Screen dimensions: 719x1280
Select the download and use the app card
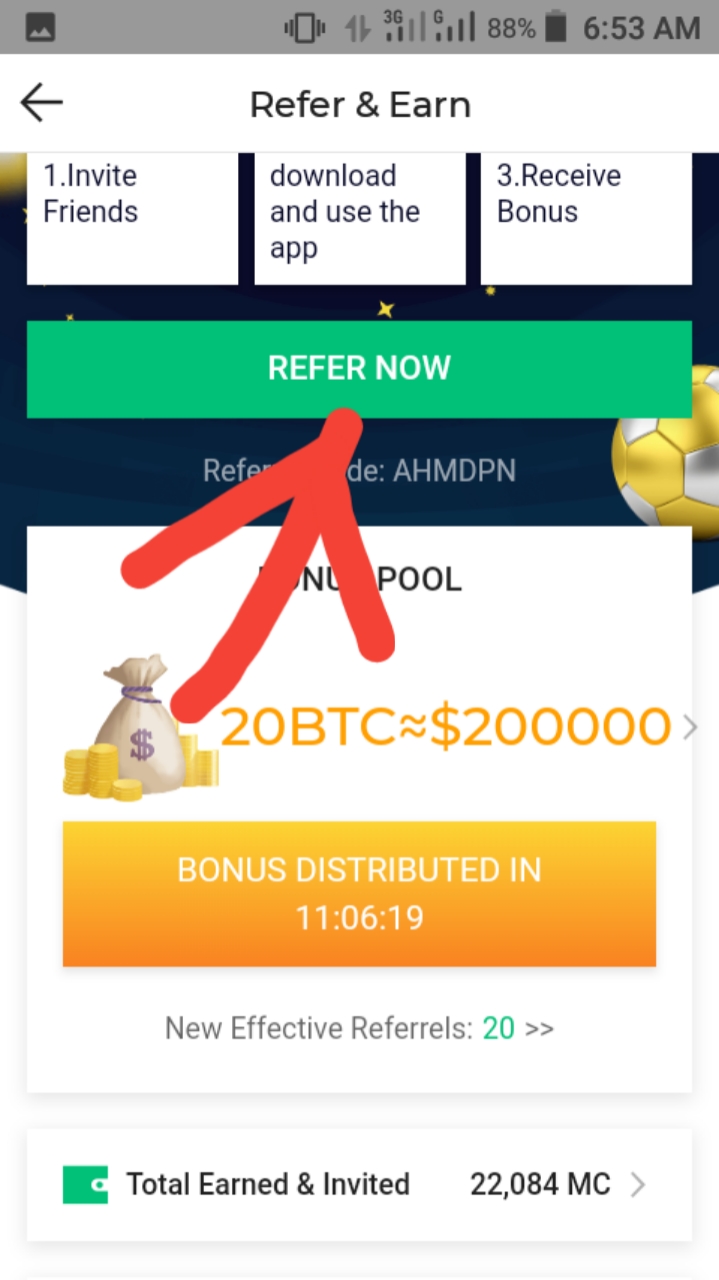click(360, 219)
